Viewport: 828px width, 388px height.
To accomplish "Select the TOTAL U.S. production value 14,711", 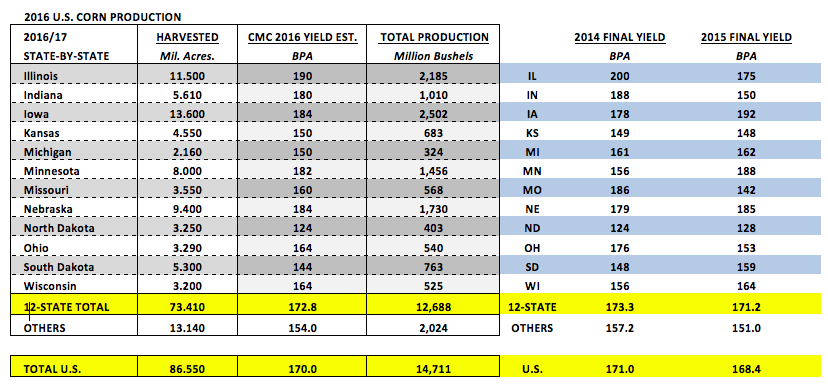I will [x=433, y=369].
